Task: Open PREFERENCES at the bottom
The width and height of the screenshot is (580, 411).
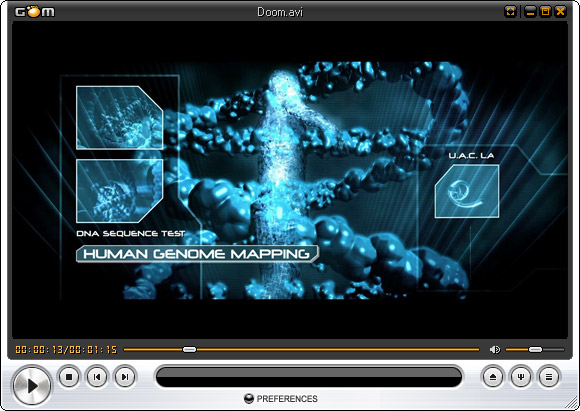Action: (x=287, y=399)
